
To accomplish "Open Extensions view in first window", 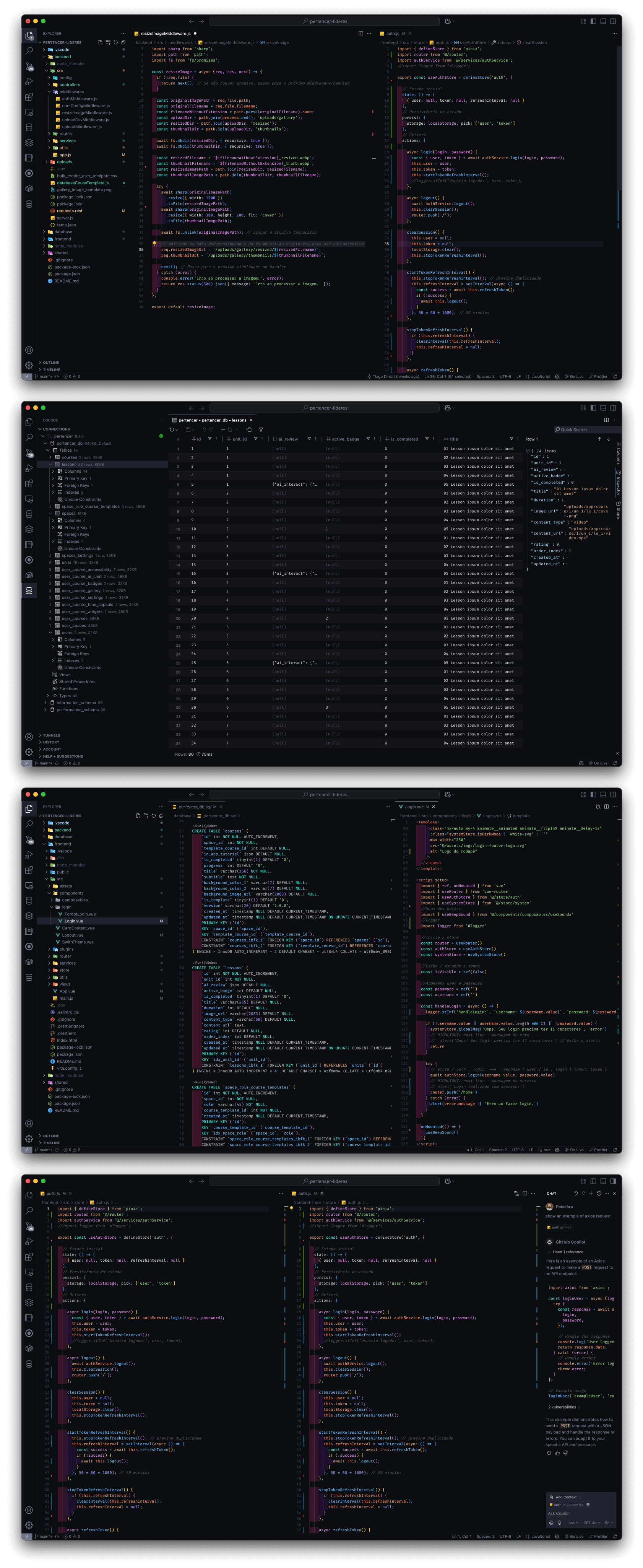I will (x=29, y=97).
